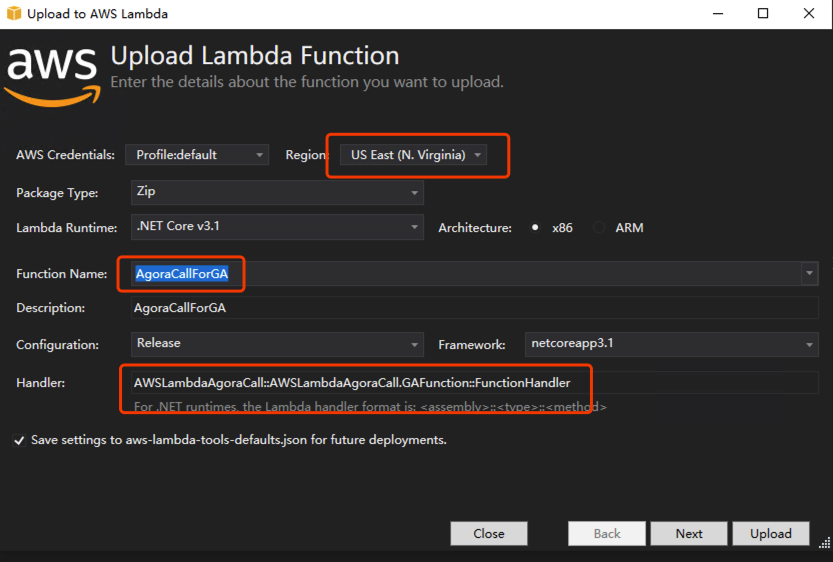Click the Lambda box icon in the title bar

click(14, 13)
